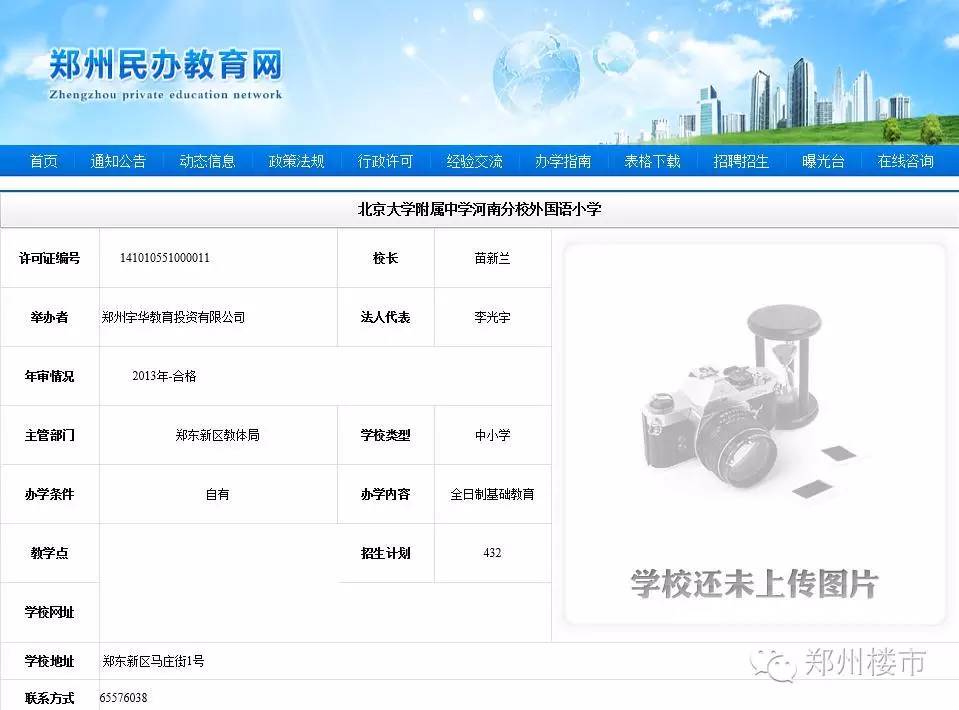Select the 动态信息 menu item
Screen dimensions: 959x710
(x=207, y=161)
